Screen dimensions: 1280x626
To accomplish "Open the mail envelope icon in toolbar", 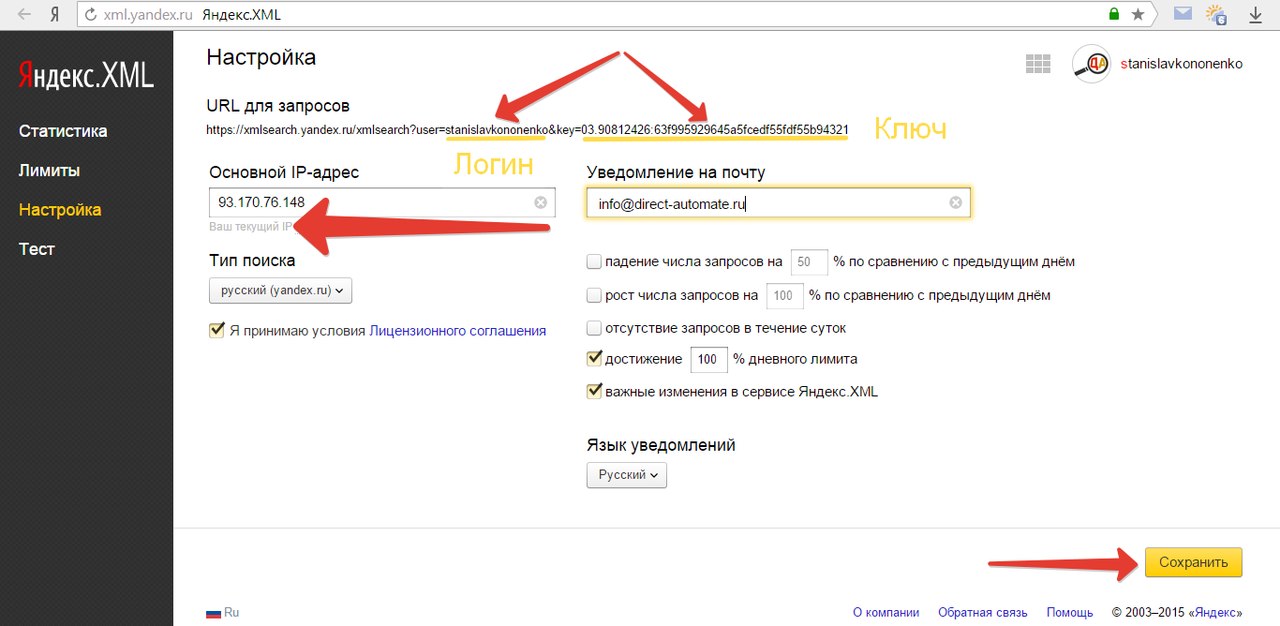I will pyautogui.click(x=1183, y=15).
